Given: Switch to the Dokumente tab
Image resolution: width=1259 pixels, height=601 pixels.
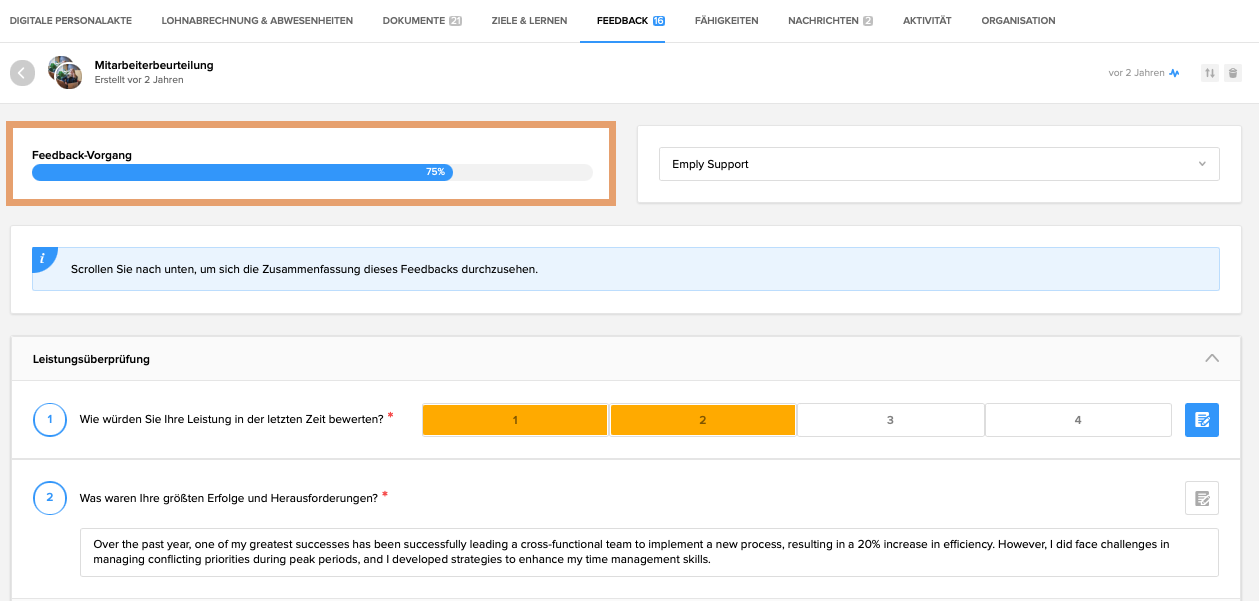Looking at the screenshot, I should (421, 21).
